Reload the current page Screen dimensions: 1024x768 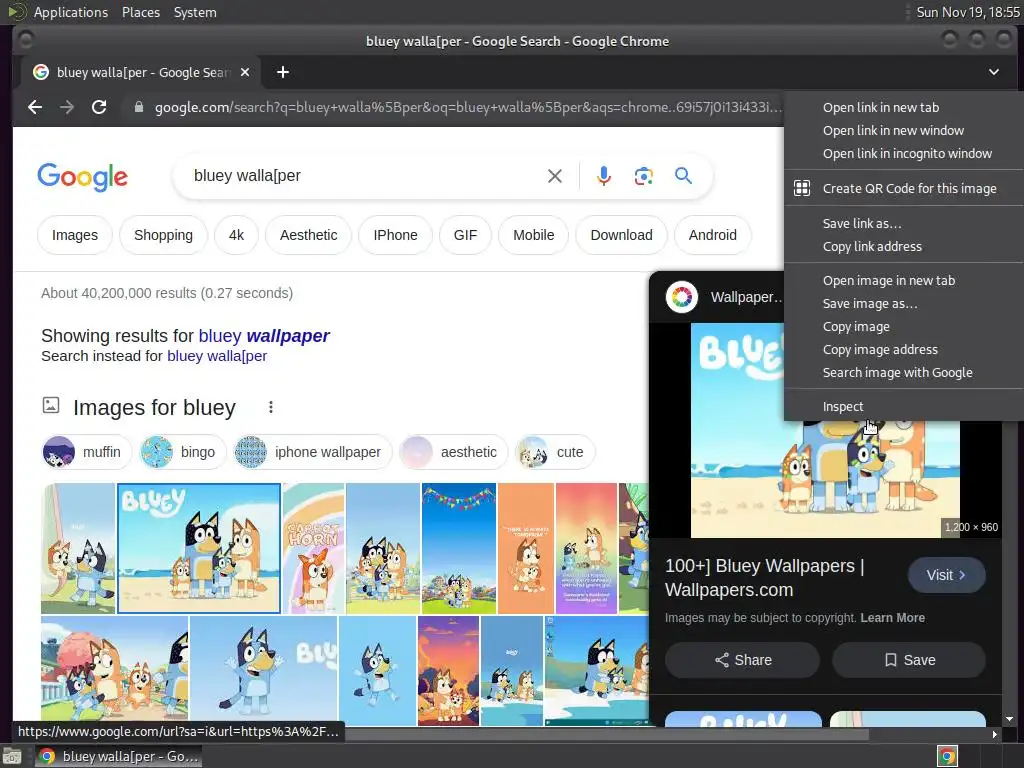pos(99,107)
